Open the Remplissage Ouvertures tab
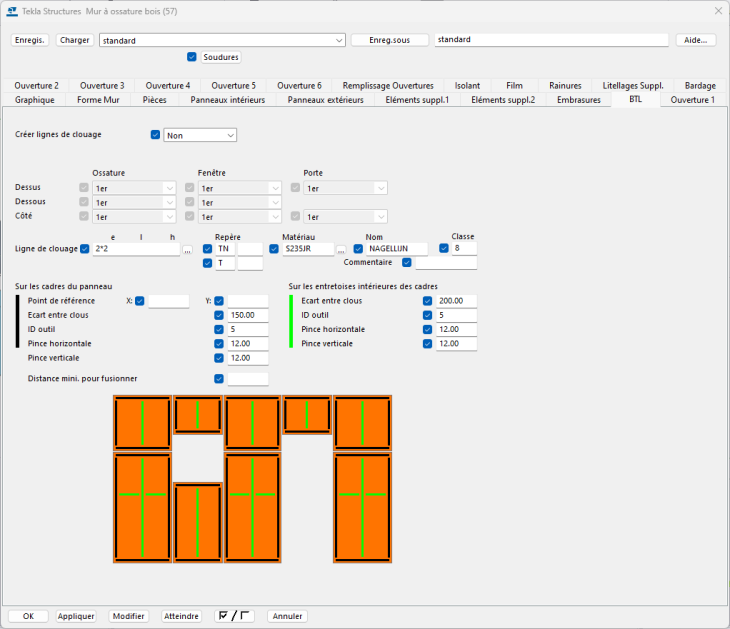Image resolution: width=730 pixels, height=629 pixels. coord(388,86)
